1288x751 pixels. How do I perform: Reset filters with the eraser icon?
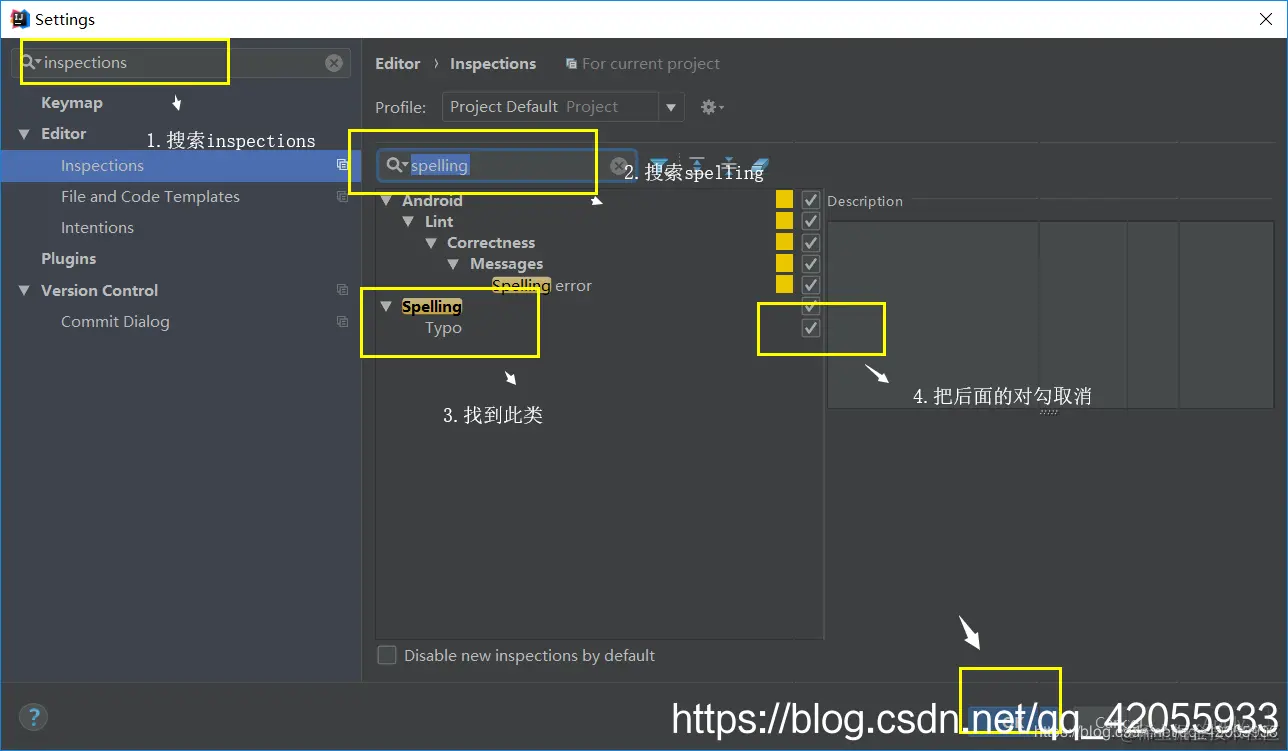761,163
